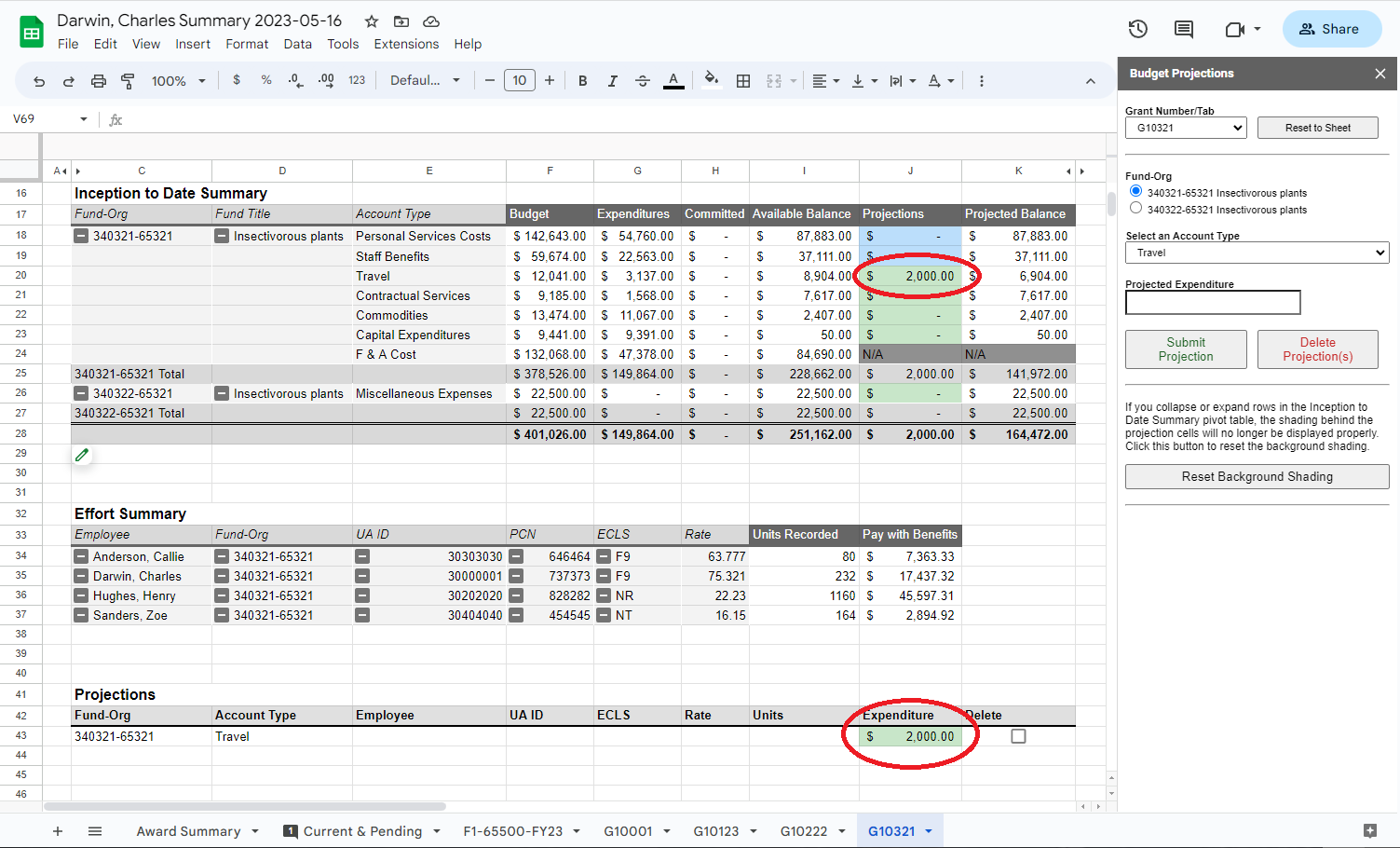1400x848 pixels.
Task: Apply strikethrough formatting
Action: (642, 81)
